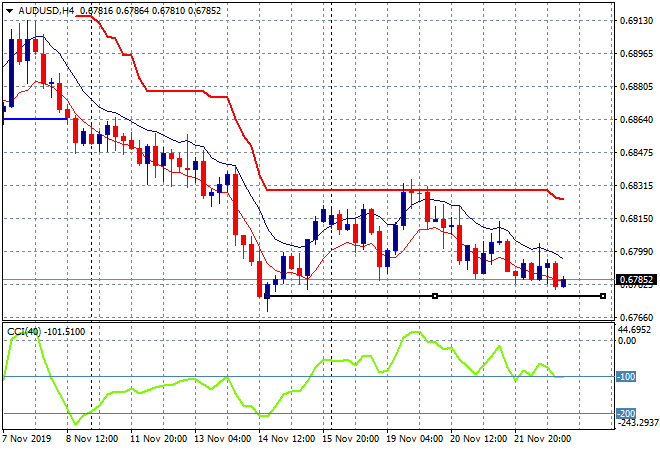Click the 0.68150 price axis label
Screen dimensions: 660x450
[x=636, y=218]
